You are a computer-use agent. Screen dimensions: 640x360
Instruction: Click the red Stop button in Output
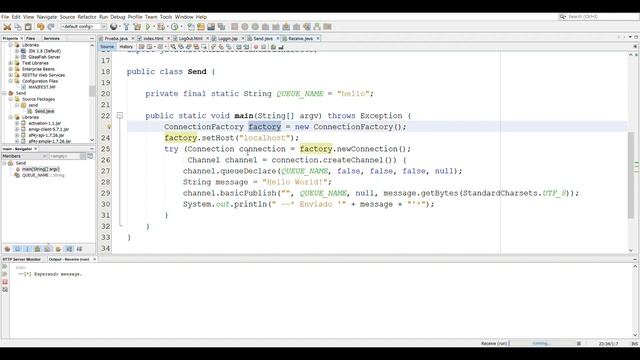point(5,282)
